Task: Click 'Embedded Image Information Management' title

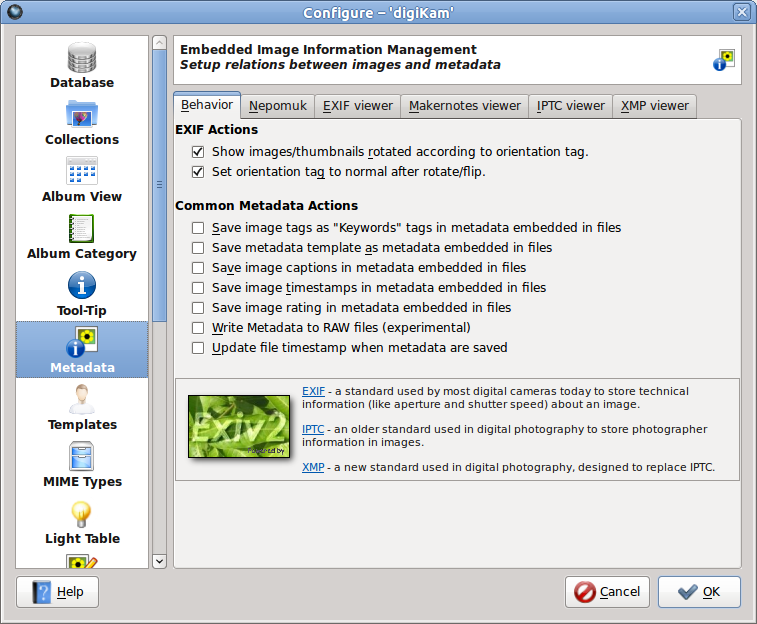Action: (x=328, y=50)
